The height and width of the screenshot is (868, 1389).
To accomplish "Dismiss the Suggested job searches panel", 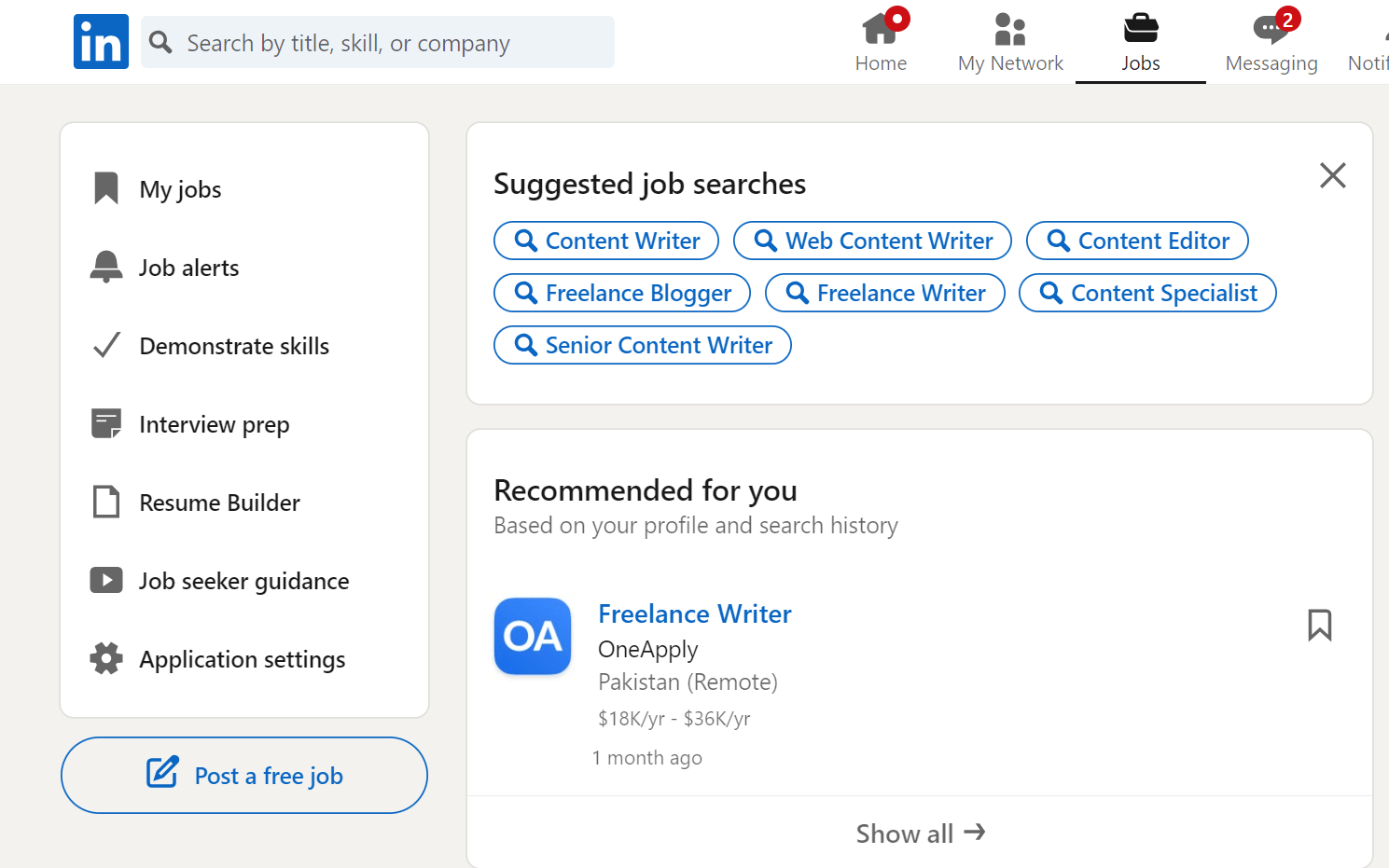I will click(x=1332, y=175).
